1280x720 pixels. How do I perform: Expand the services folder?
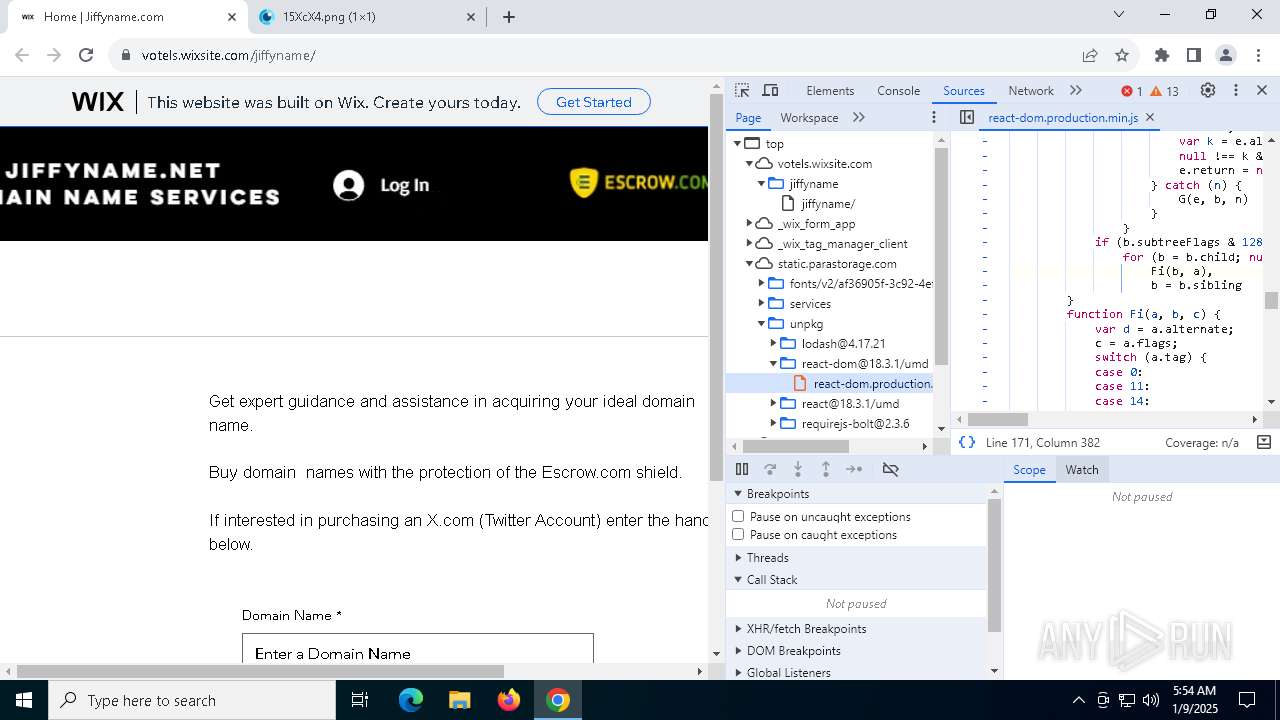[x=761, y=304]
